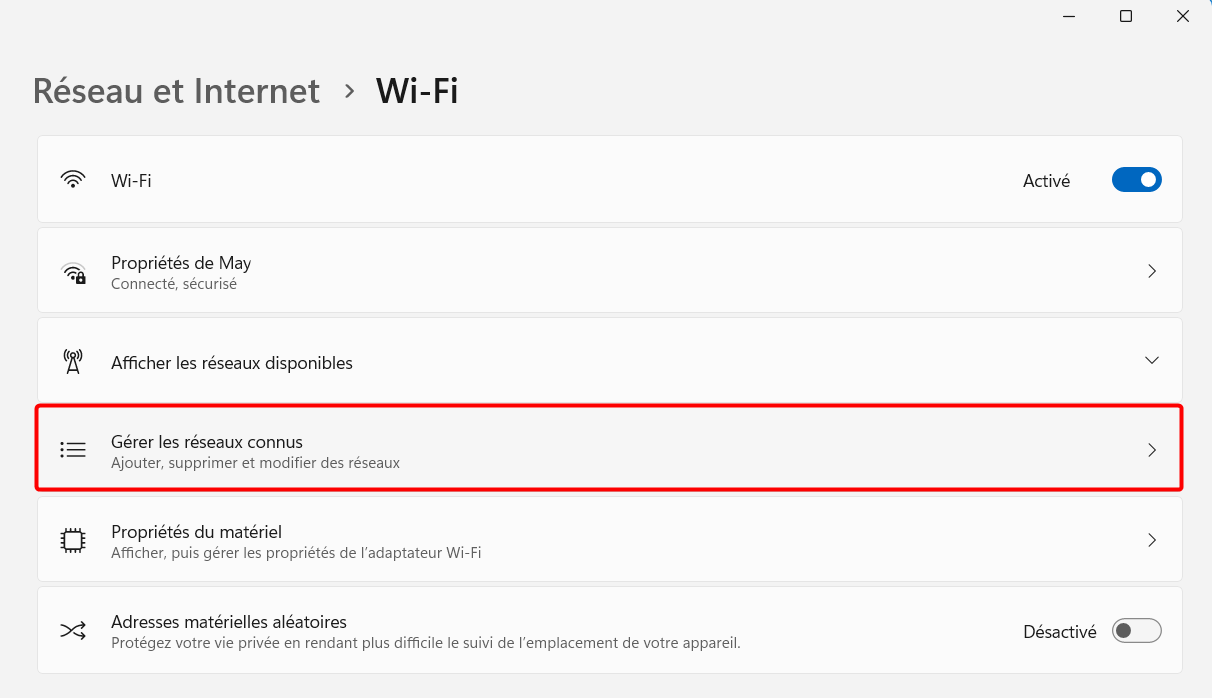Viewport: 1212px width, 698px height.
Task: Expand Afficher les réseaux disponibles chevron
Action: [x=1152, y=360]
